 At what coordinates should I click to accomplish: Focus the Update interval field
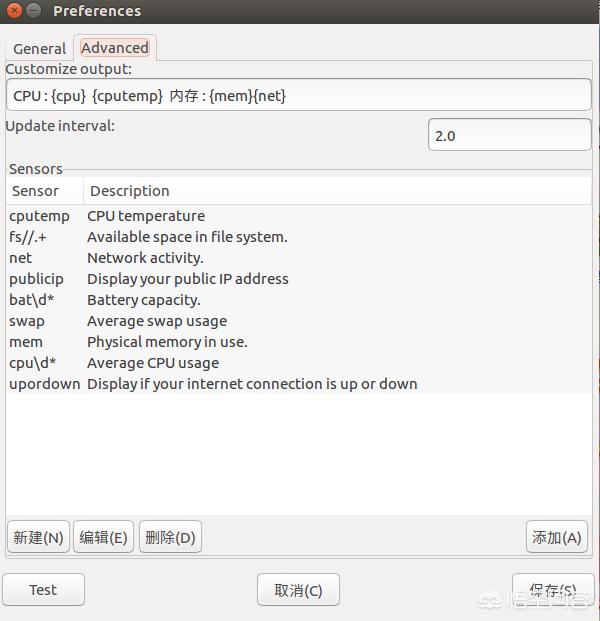(509, 135)
